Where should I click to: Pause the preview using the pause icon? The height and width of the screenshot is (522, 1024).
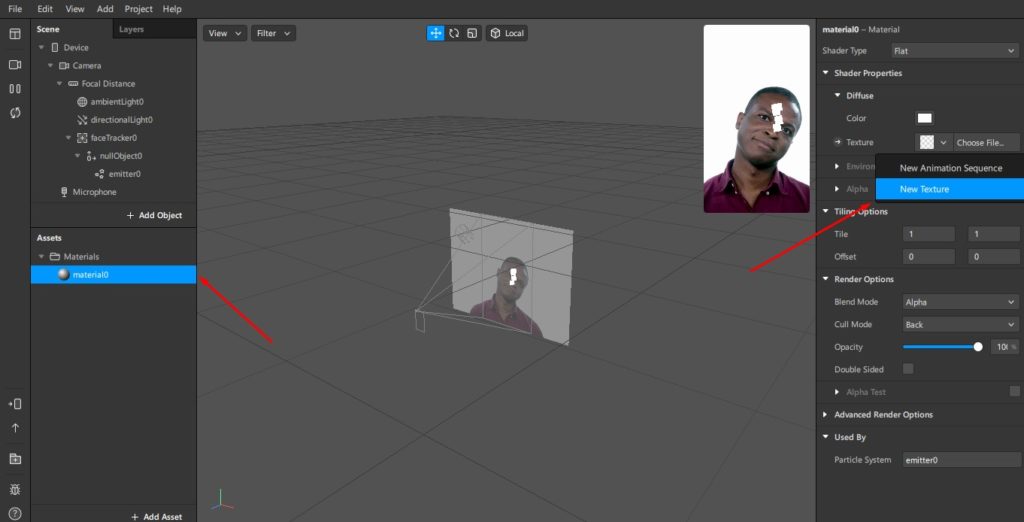(15, 88)
